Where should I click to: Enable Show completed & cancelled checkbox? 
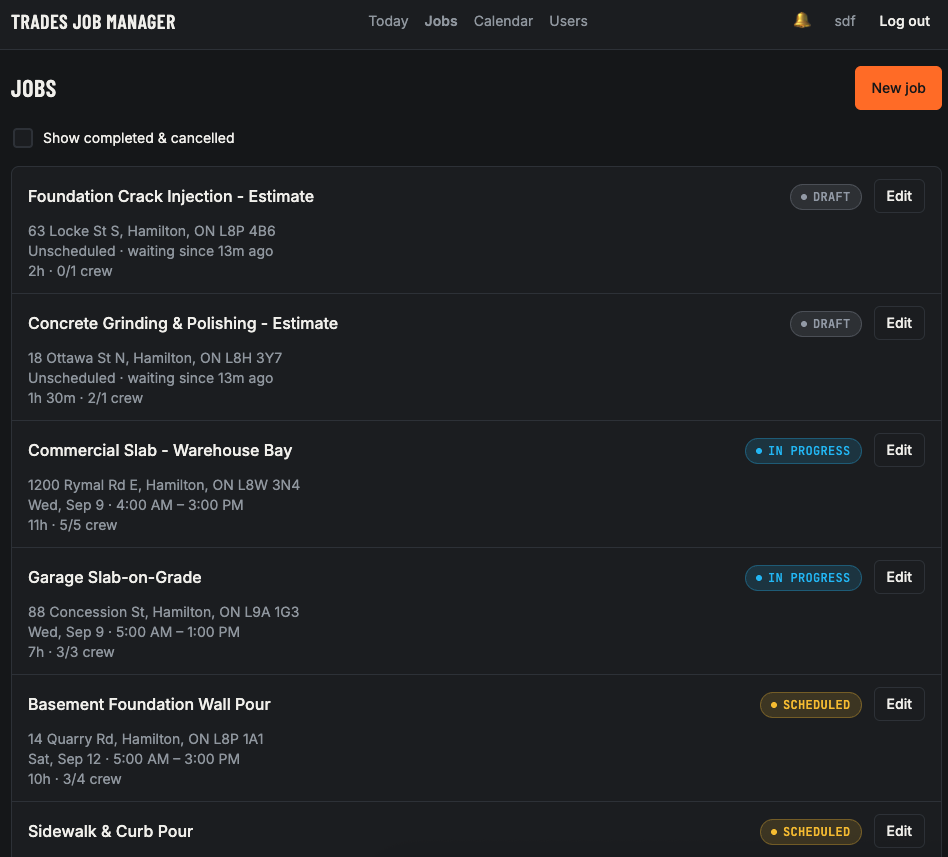tap(23, 138)
